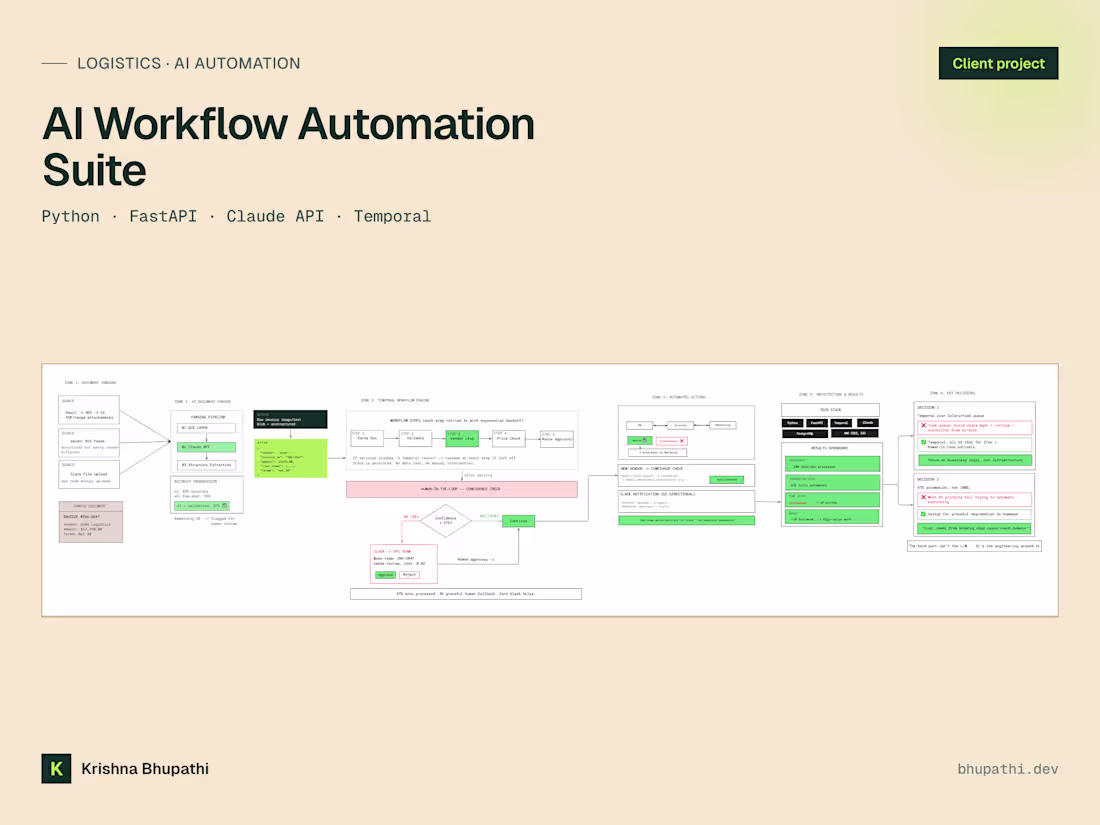This screenshot has height=825, width=1100.
Task: Click the red X in Decision 1
Action: tap(923, 425)
